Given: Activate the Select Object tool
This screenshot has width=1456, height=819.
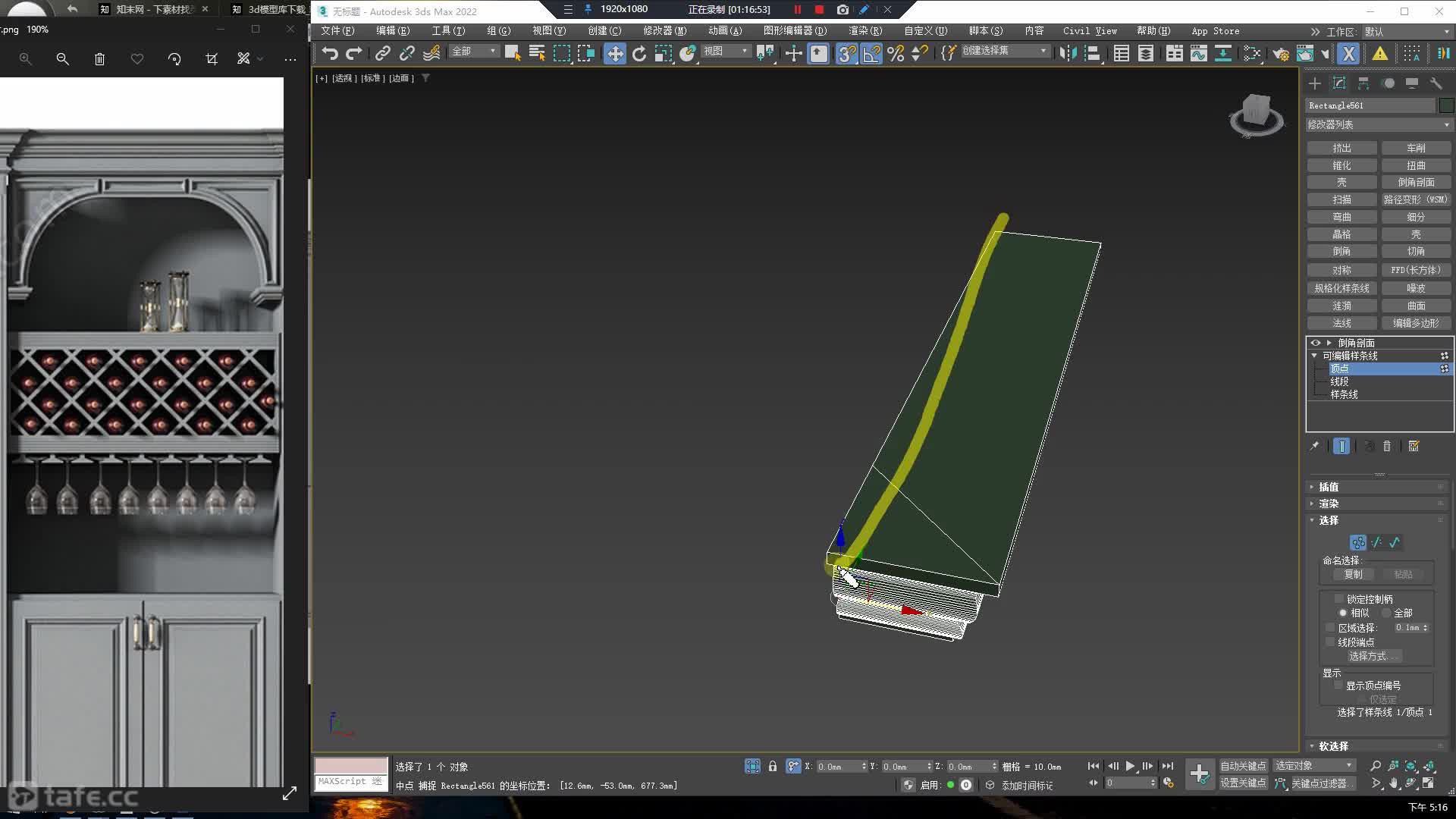Looking at the screenshot, I should (x=513, y=53).
